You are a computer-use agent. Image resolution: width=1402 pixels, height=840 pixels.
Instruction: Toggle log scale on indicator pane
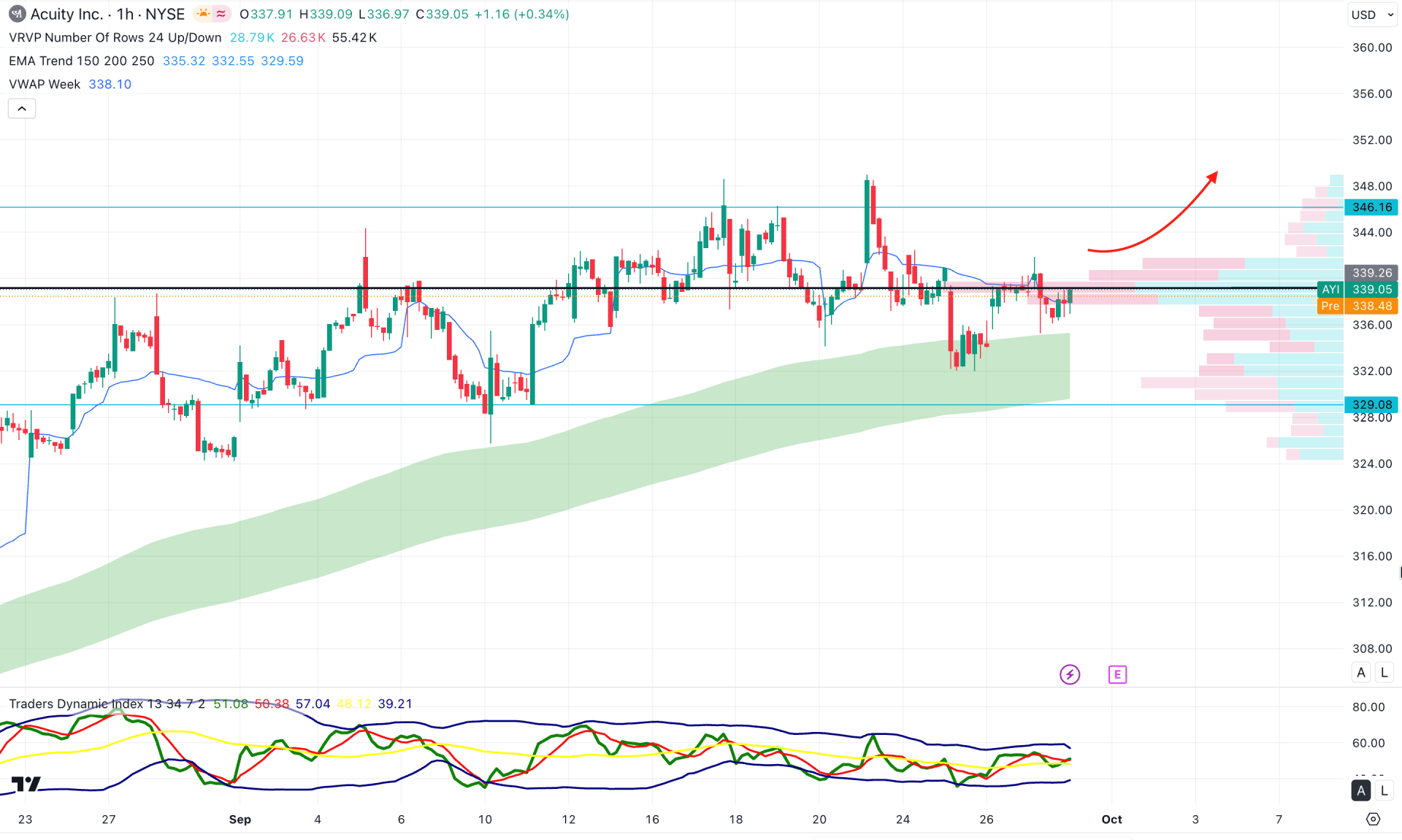(1384, 790)
